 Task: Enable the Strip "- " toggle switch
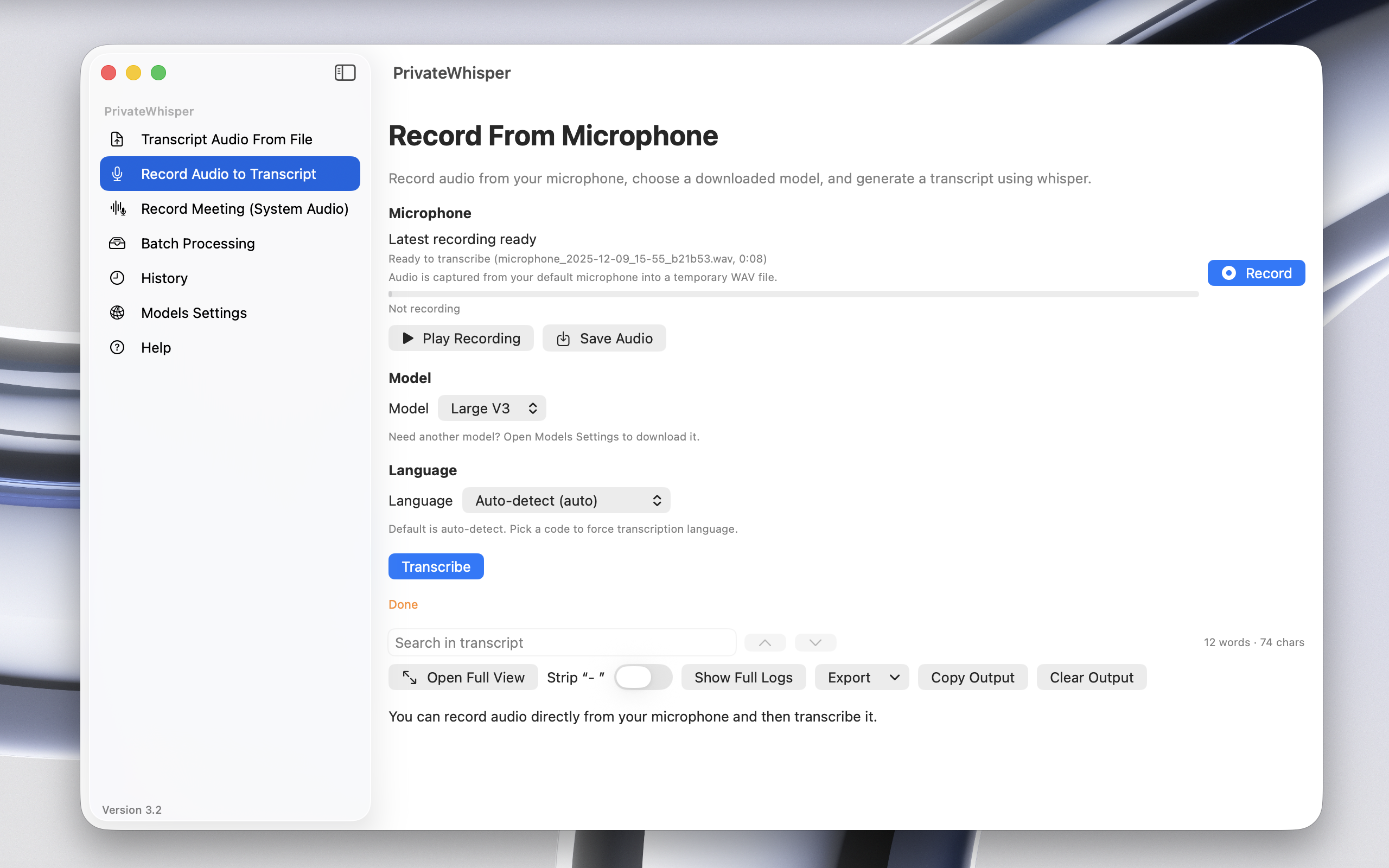tap(642, 678)
